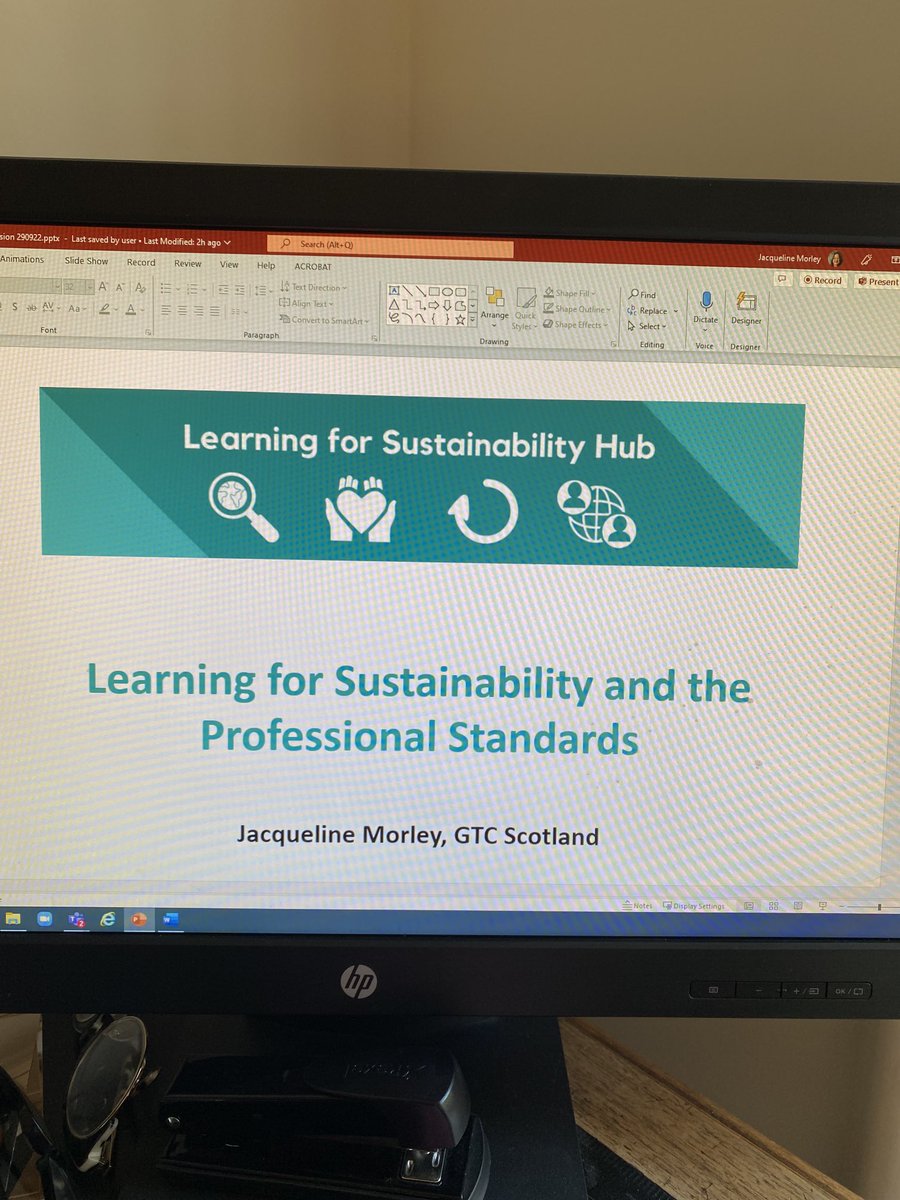The height and width of the screenshot is (1200, 900).
Task: Open the ACROBAT tab
Action: tap(313, 266)
